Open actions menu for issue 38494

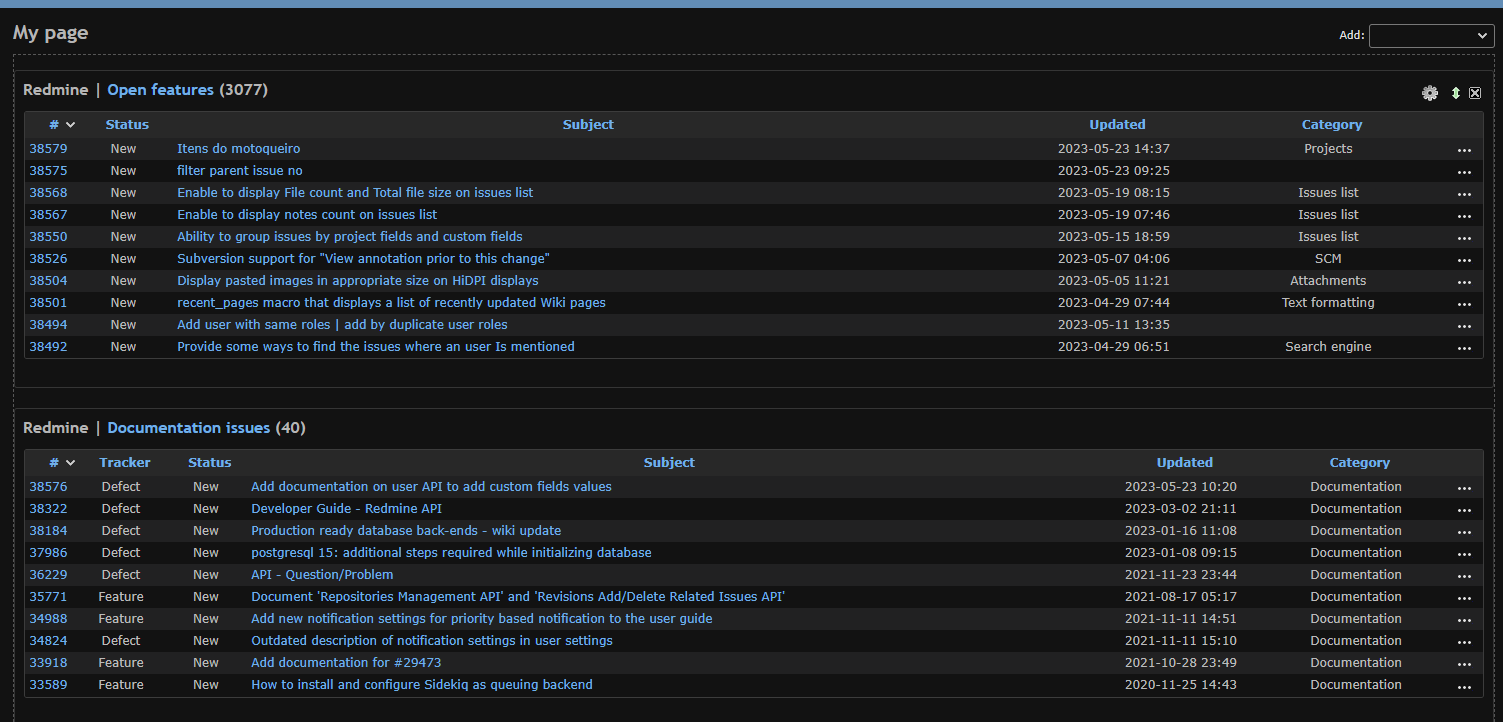1464,326
